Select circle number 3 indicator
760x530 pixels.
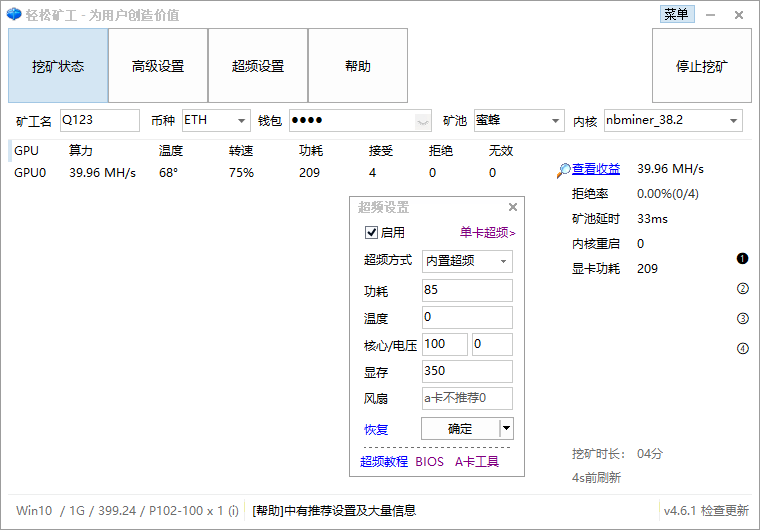click(742, 319)
